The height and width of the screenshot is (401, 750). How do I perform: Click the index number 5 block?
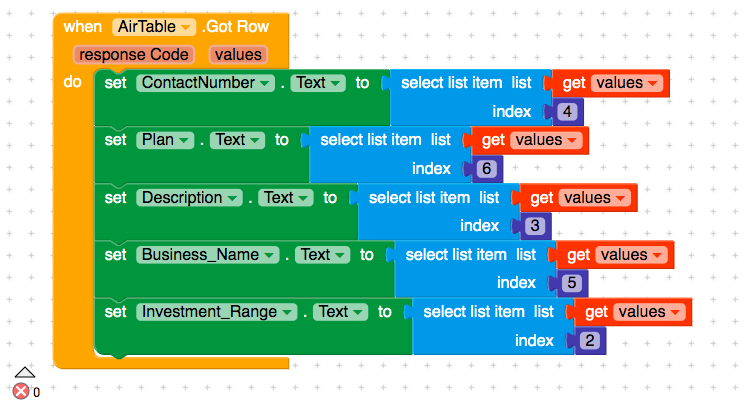[572, 283]
